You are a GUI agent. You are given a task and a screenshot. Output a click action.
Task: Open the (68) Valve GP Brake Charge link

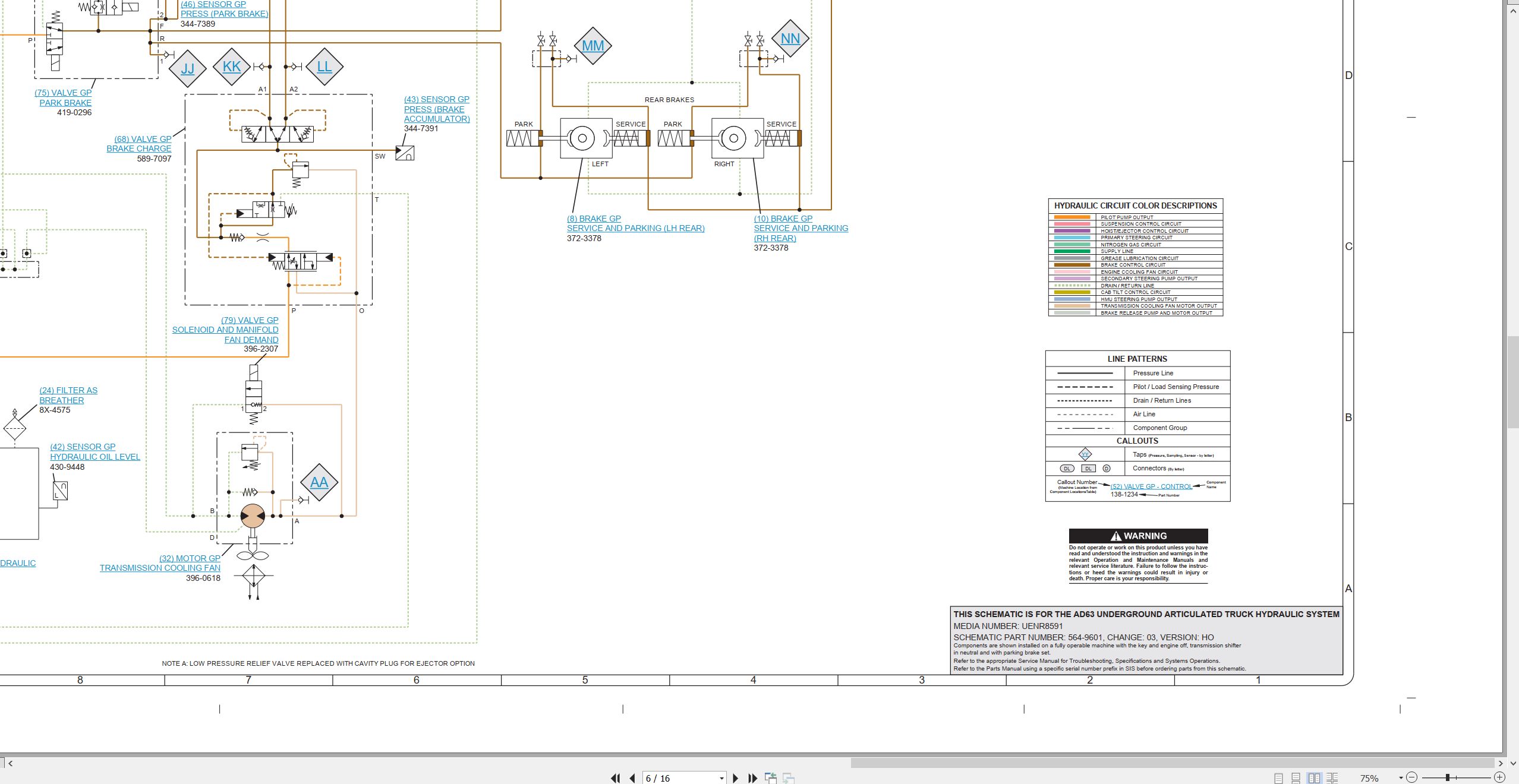[x=139, y=144]
